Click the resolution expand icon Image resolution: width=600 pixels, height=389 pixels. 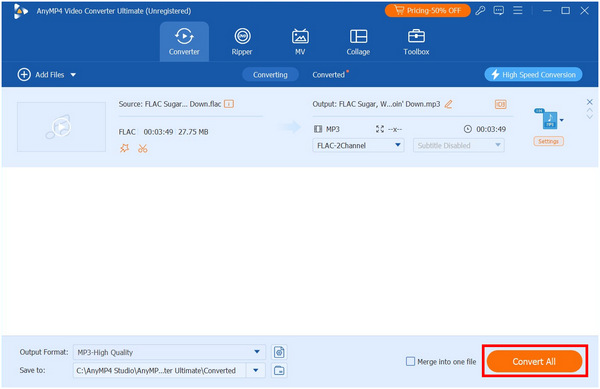click(x=380, y=129)
